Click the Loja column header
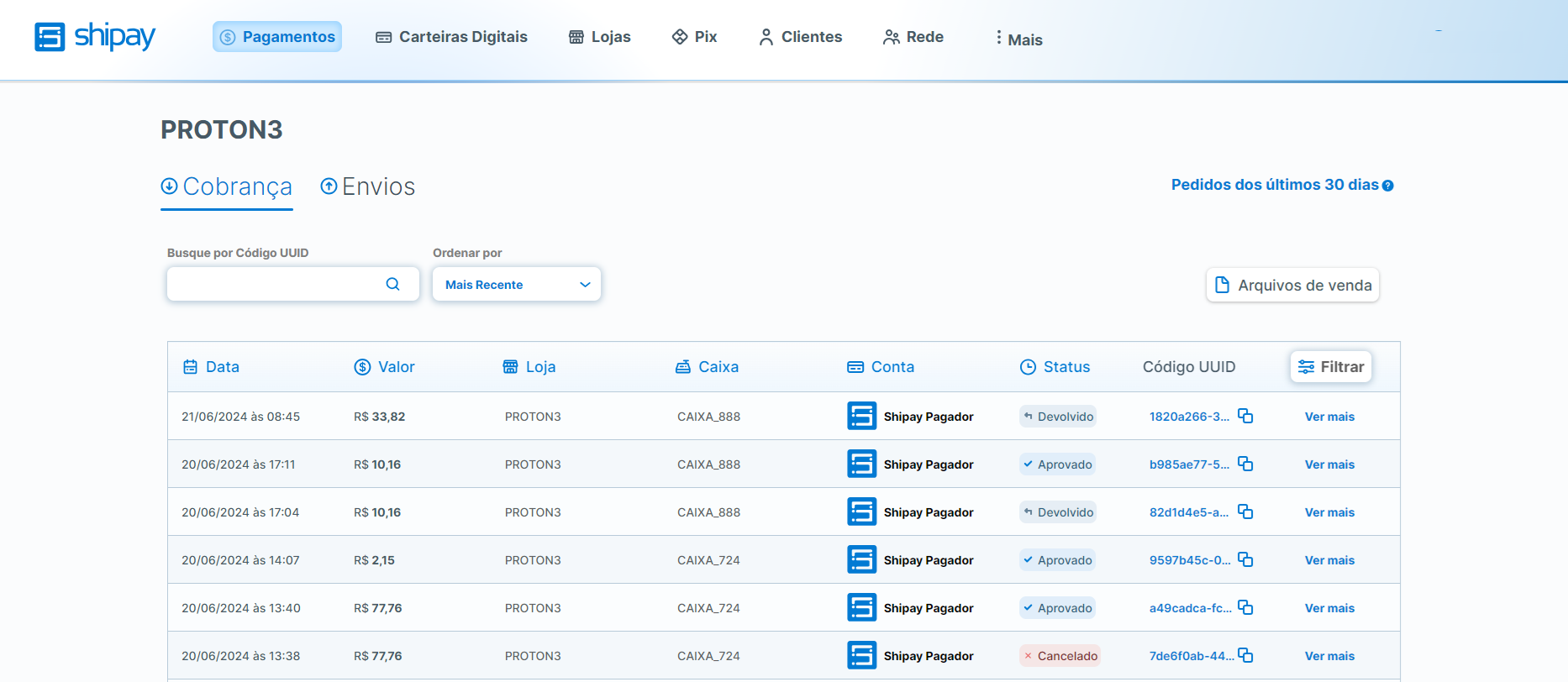 pos(529,367)
